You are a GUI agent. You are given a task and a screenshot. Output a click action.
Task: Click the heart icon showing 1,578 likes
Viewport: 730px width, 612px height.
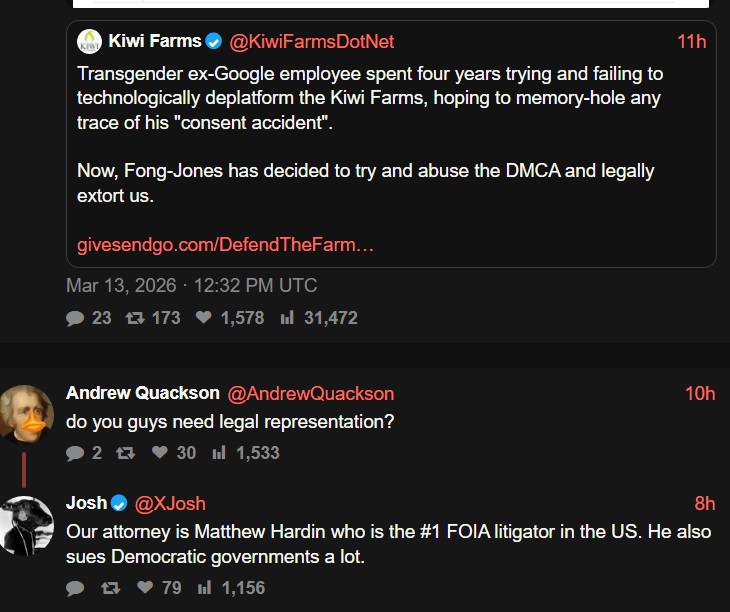pos(204,318)
